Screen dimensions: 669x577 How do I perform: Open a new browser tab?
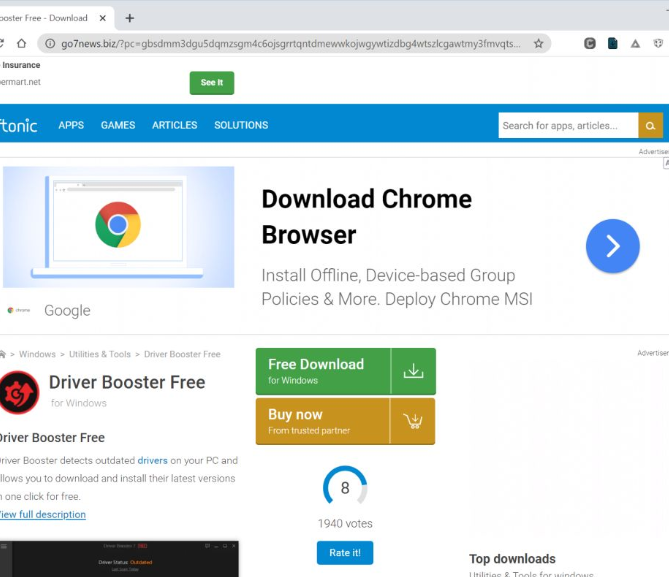click(x=130, y=18)
